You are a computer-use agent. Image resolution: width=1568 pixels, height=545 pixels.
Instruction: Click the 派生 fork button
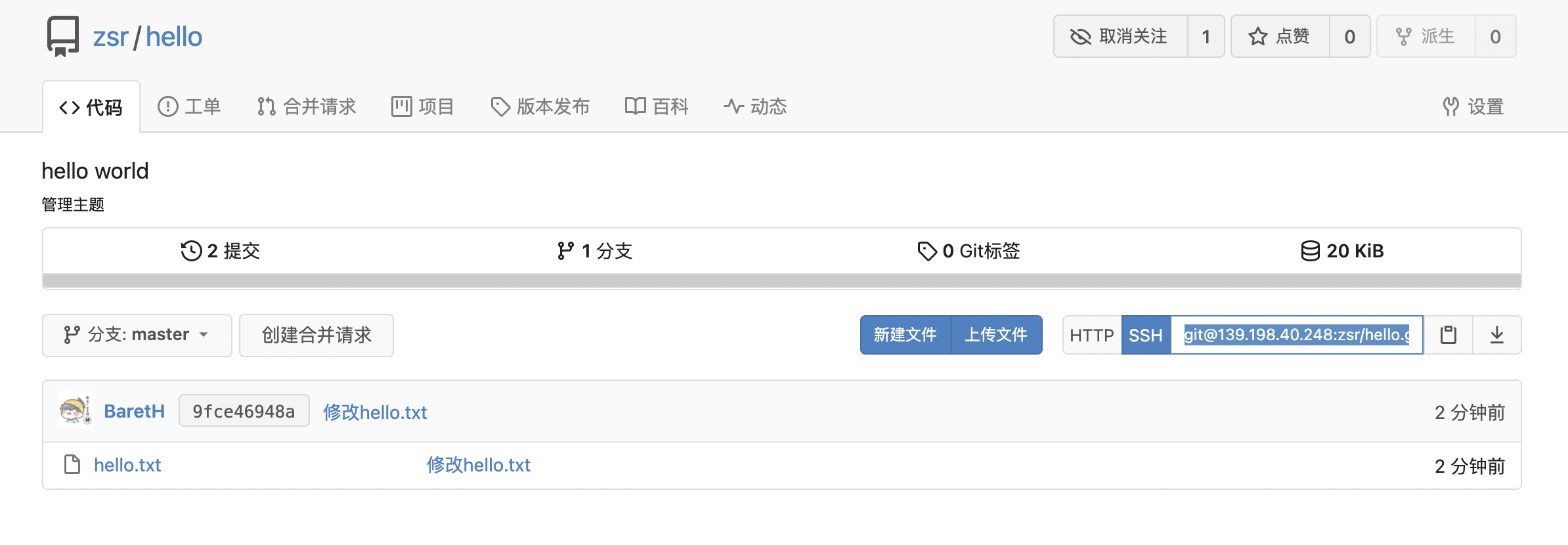click(x=1426, y=36)
